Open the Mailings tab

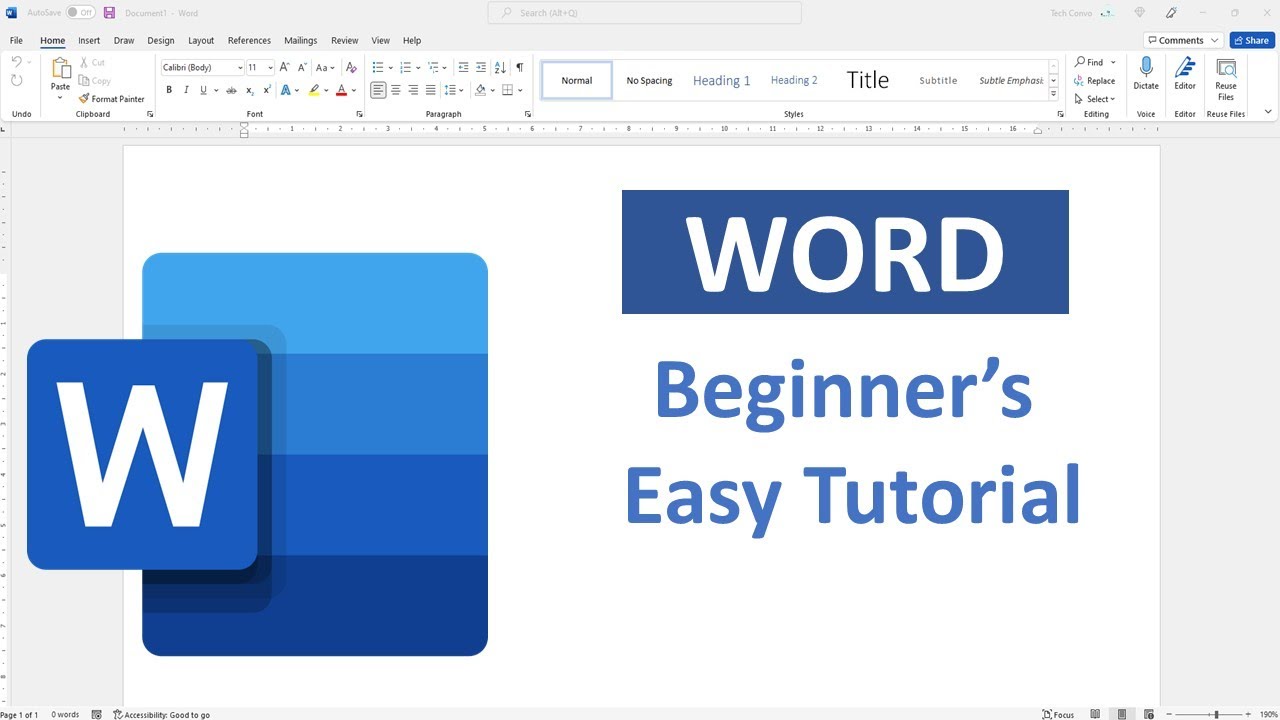(x=300, y=41)
